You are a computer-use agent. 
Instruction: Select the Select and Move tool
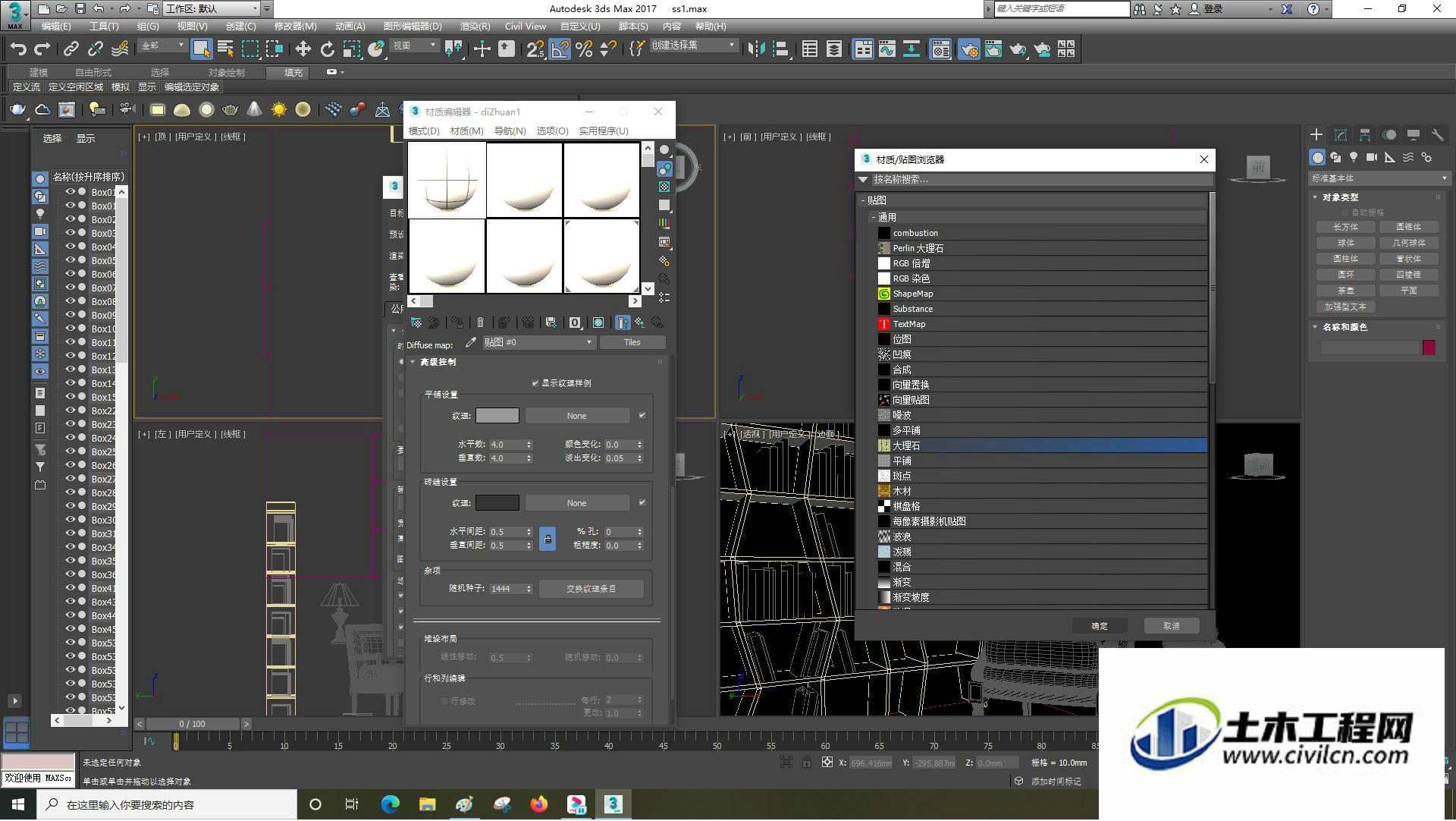(x=303, y=49)
